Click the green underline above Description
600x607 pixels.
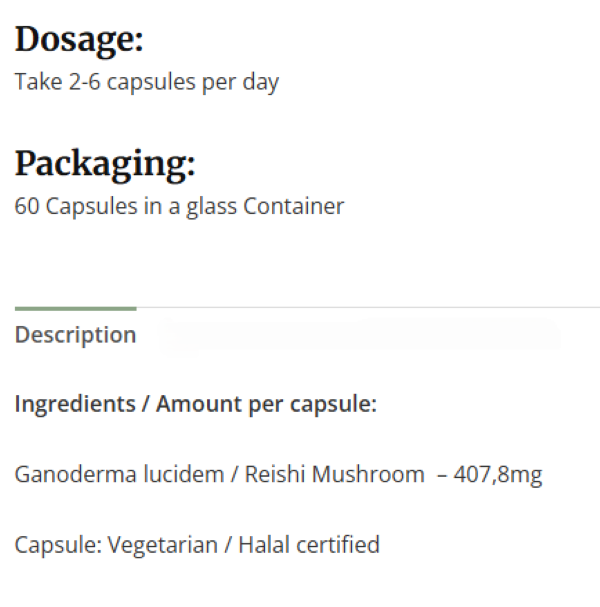point(75,308)
